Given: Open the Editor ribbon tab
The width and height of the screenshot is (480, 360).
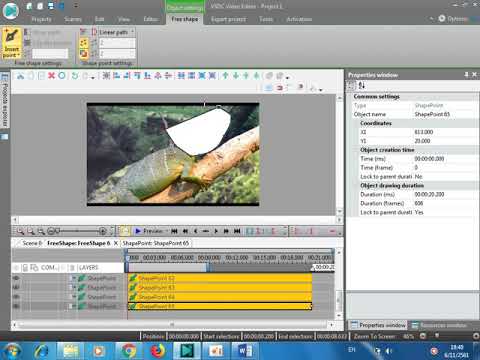Looking at the screenshot, I should pos(151,19).
